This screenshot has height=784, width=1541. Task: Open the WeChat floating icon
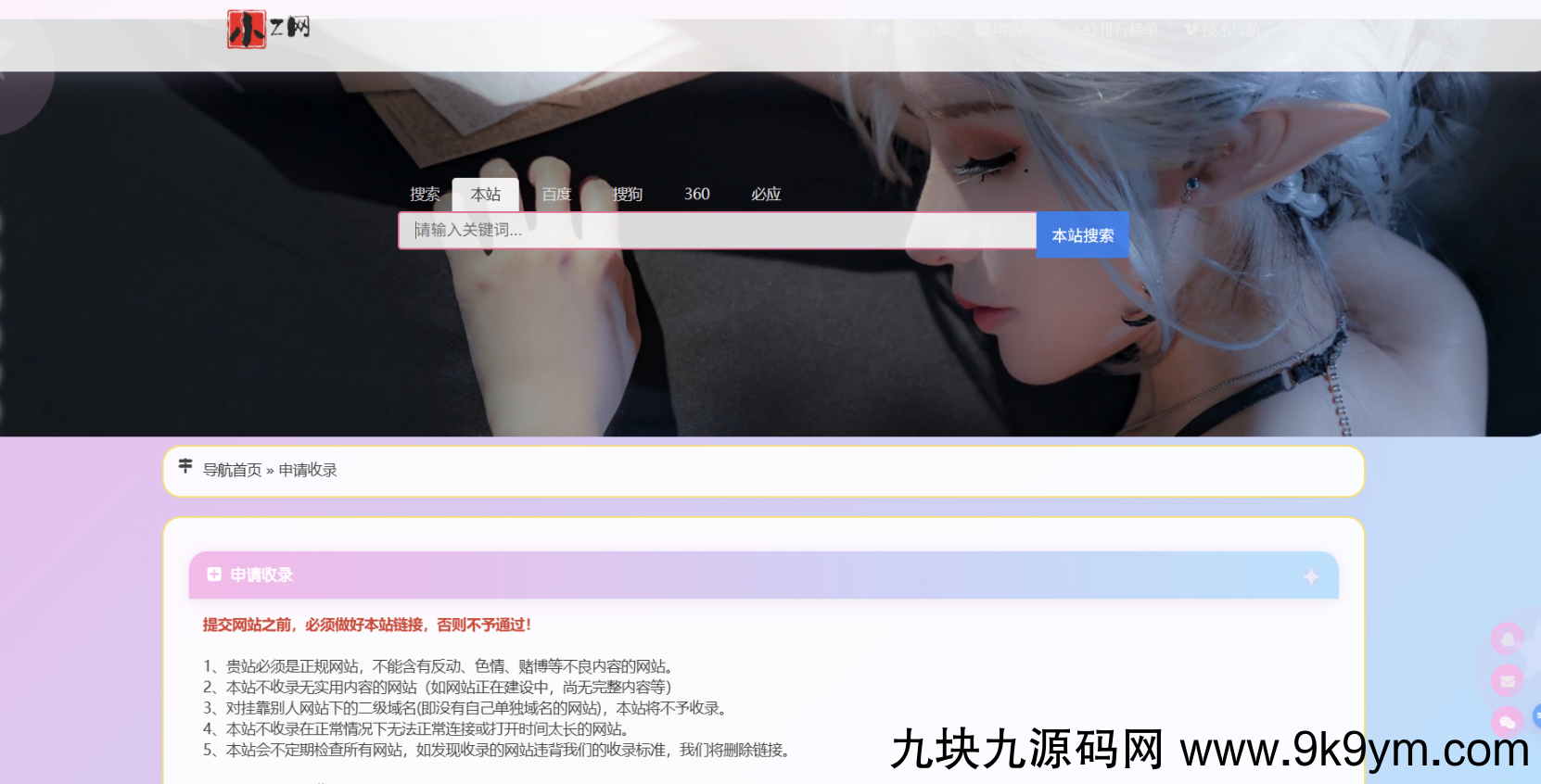1508,722
